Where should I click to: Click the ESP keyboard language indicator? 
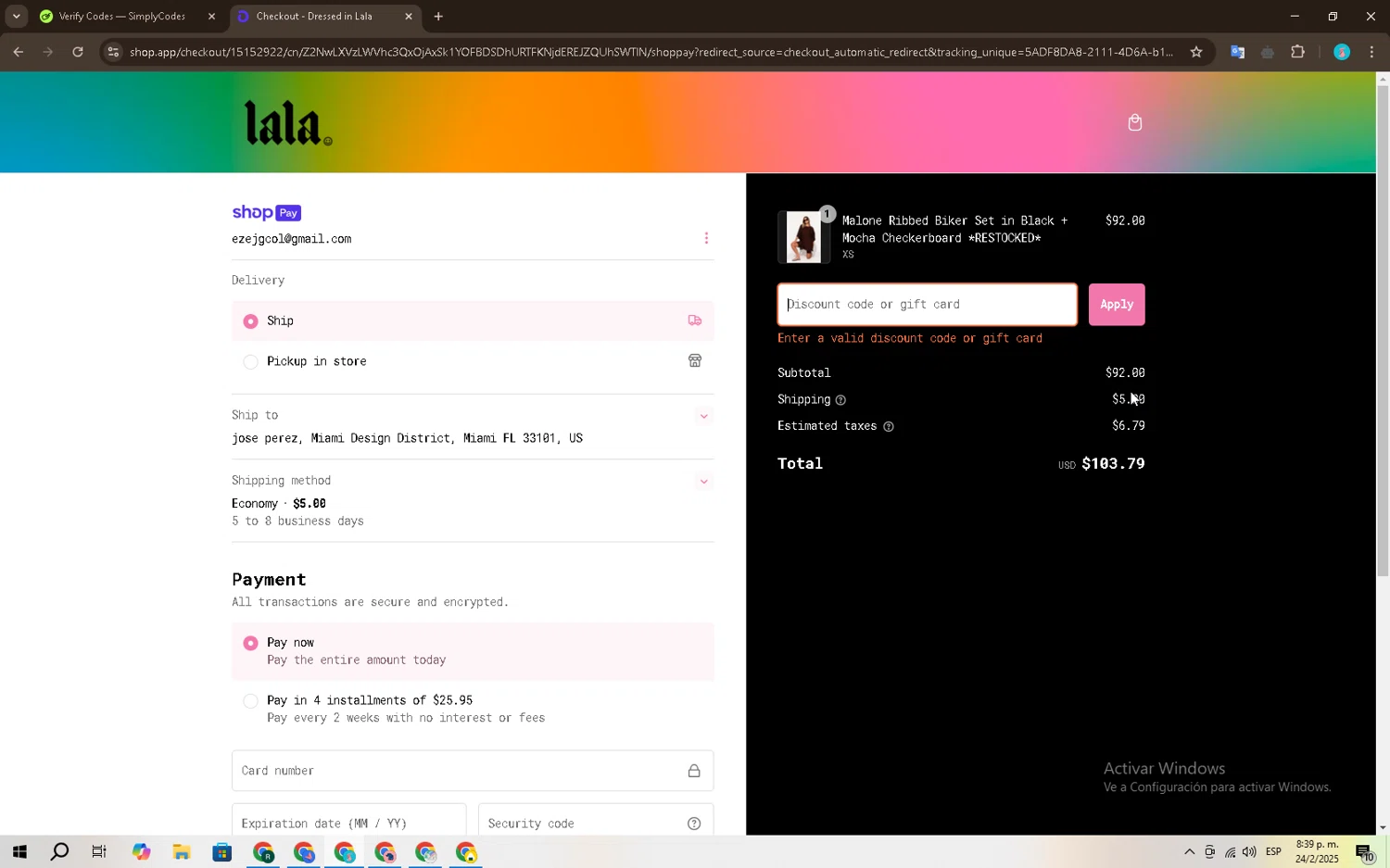point(1273,852)
